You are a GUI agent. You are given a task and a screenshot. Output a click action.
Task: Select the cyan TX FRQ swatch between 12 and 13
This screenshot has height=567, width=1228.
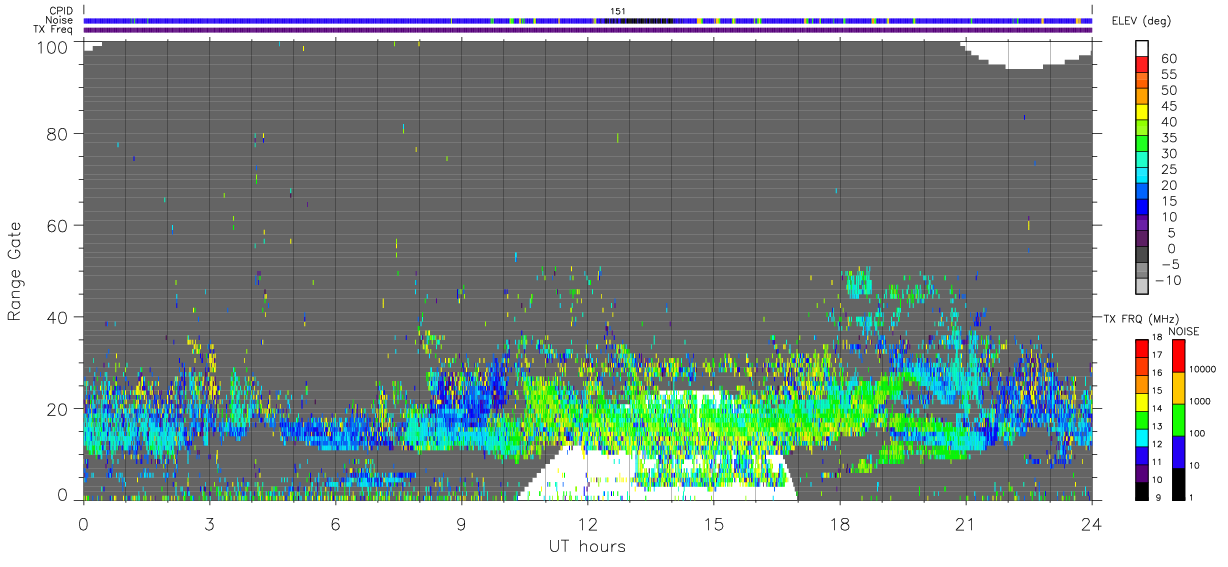[1142, 437]
